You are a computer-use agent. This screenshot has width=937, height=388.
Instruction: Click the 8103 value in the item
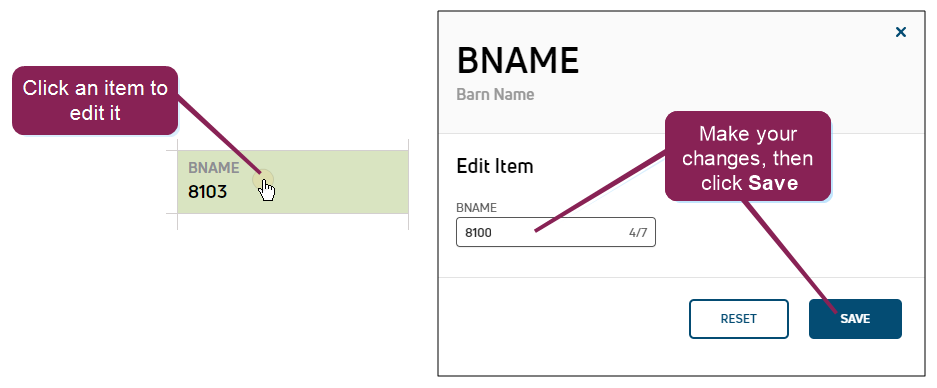207,192
